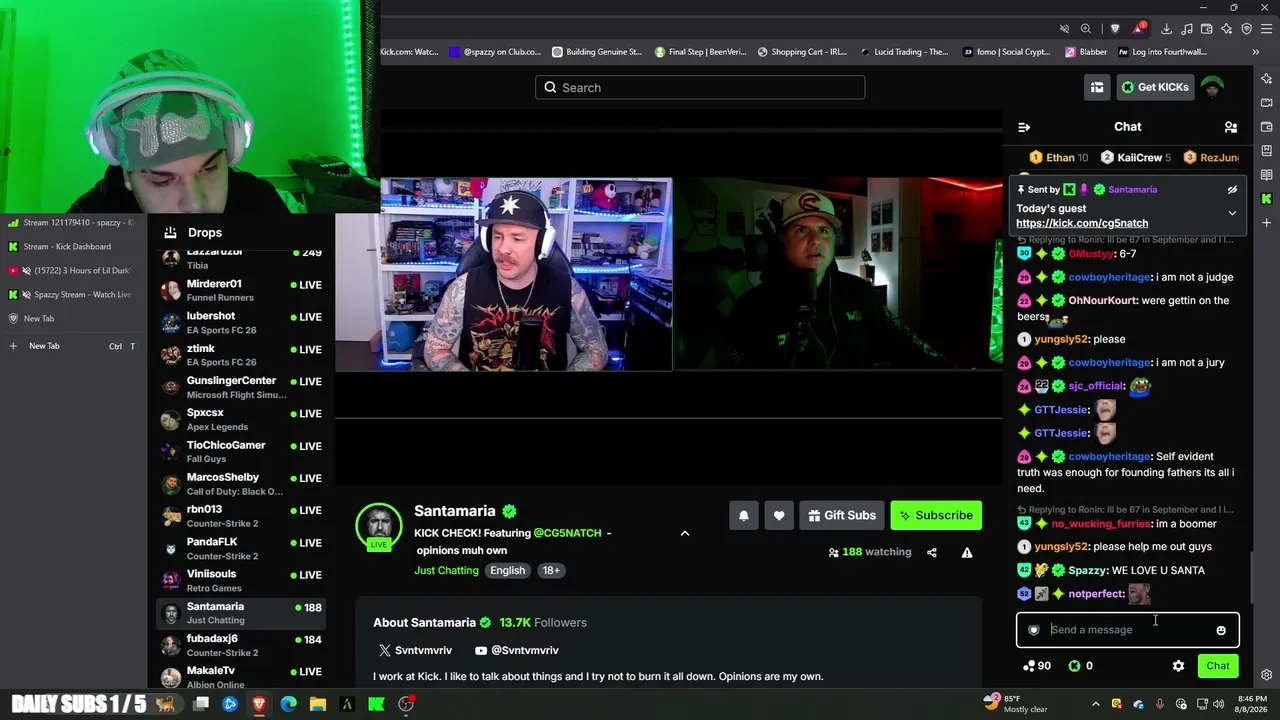Open Brave VPN shield icon
The width and height of the screenshot is (1280, 720).
pos(1246,29)
